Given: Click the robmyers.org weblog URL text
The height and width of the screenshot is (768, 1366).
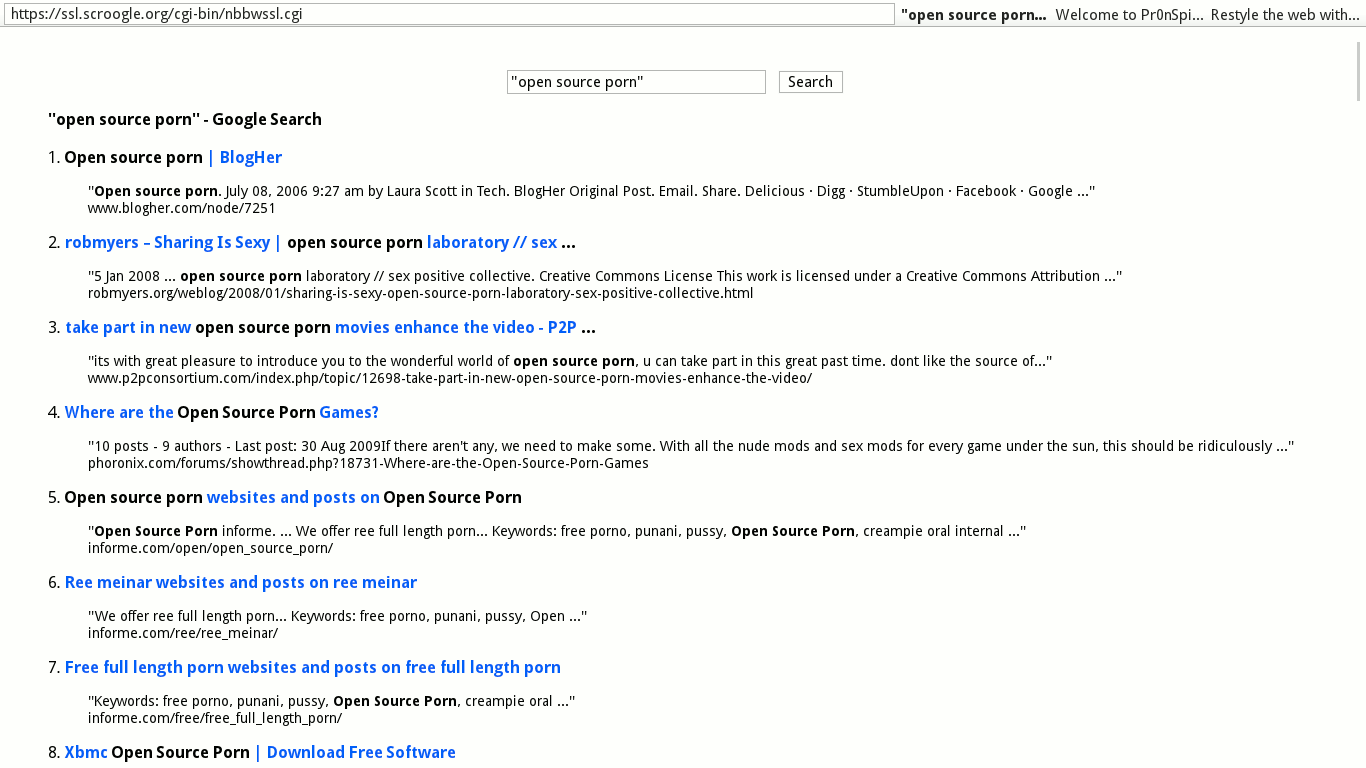Looking at the screenshot, I should tap(421, 293).
